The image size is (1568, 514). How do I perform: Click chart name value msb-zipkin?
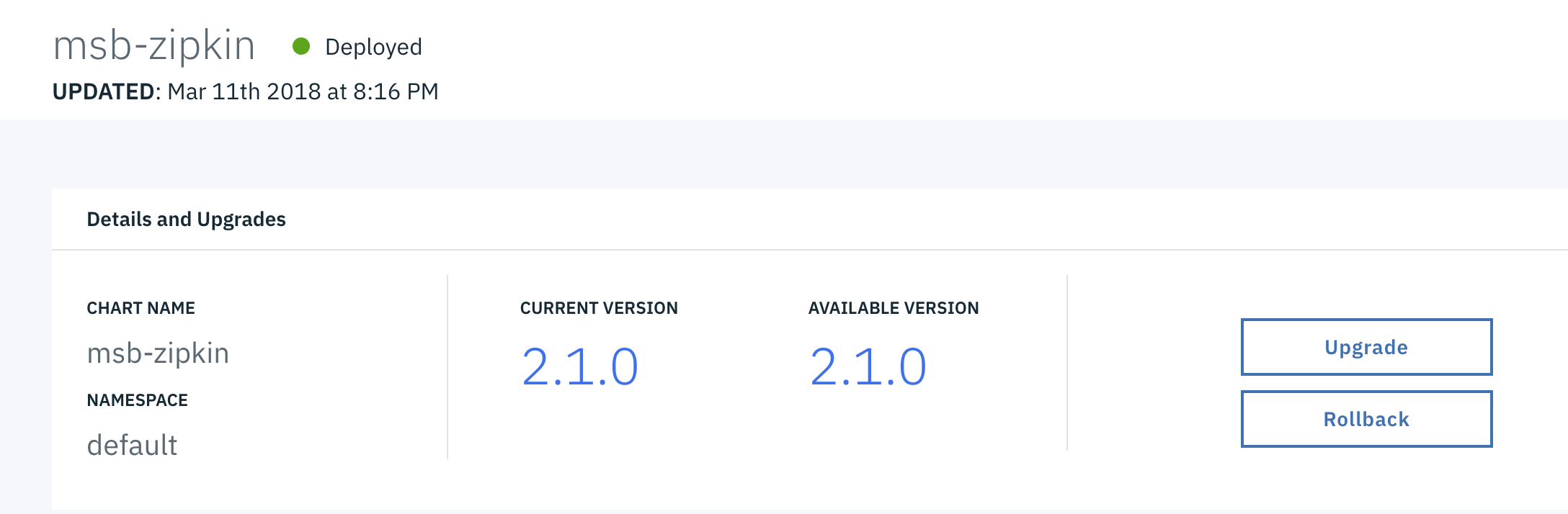158,353
